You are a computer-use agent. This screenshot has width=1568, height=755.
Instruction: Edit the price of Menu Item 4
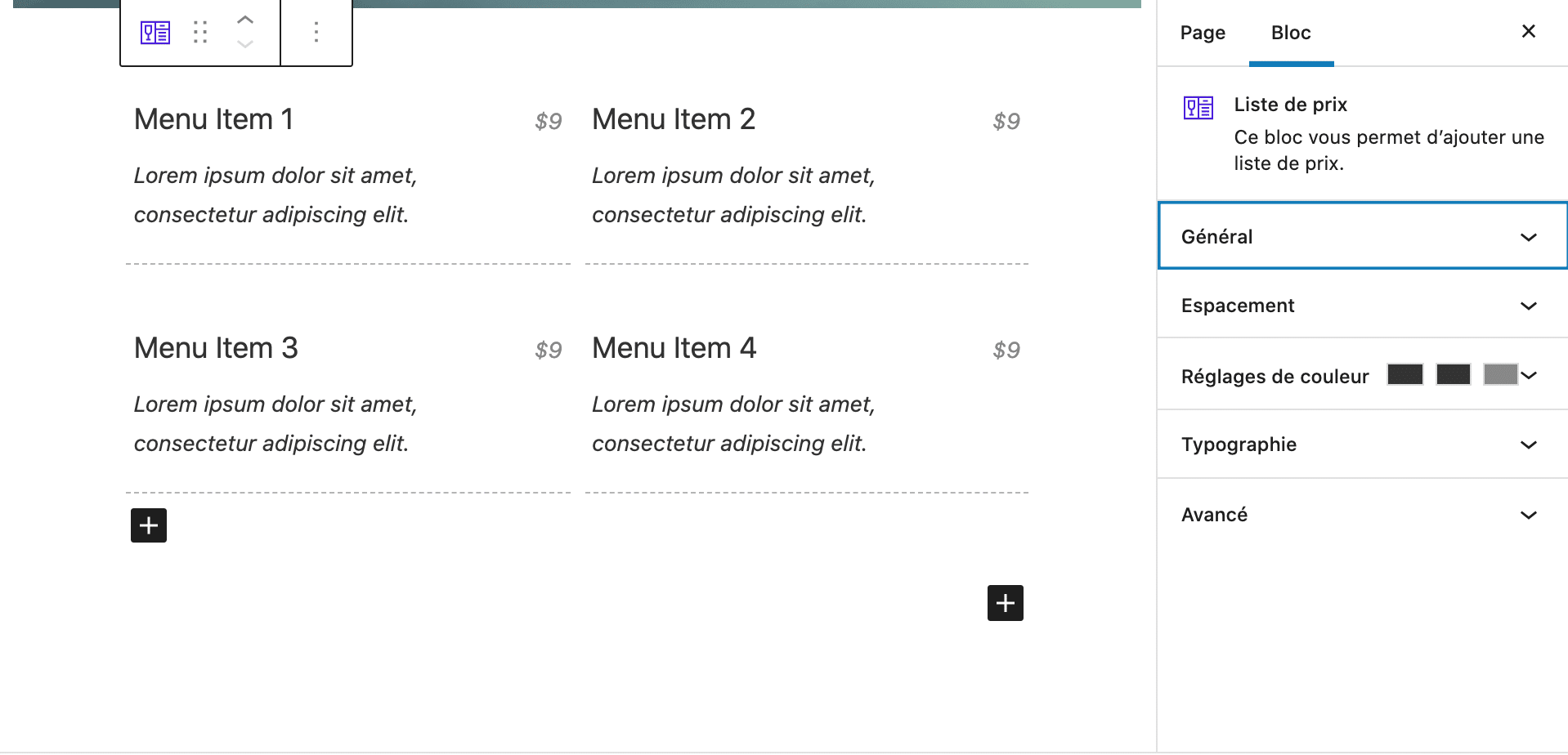[x=1006, y=351]
